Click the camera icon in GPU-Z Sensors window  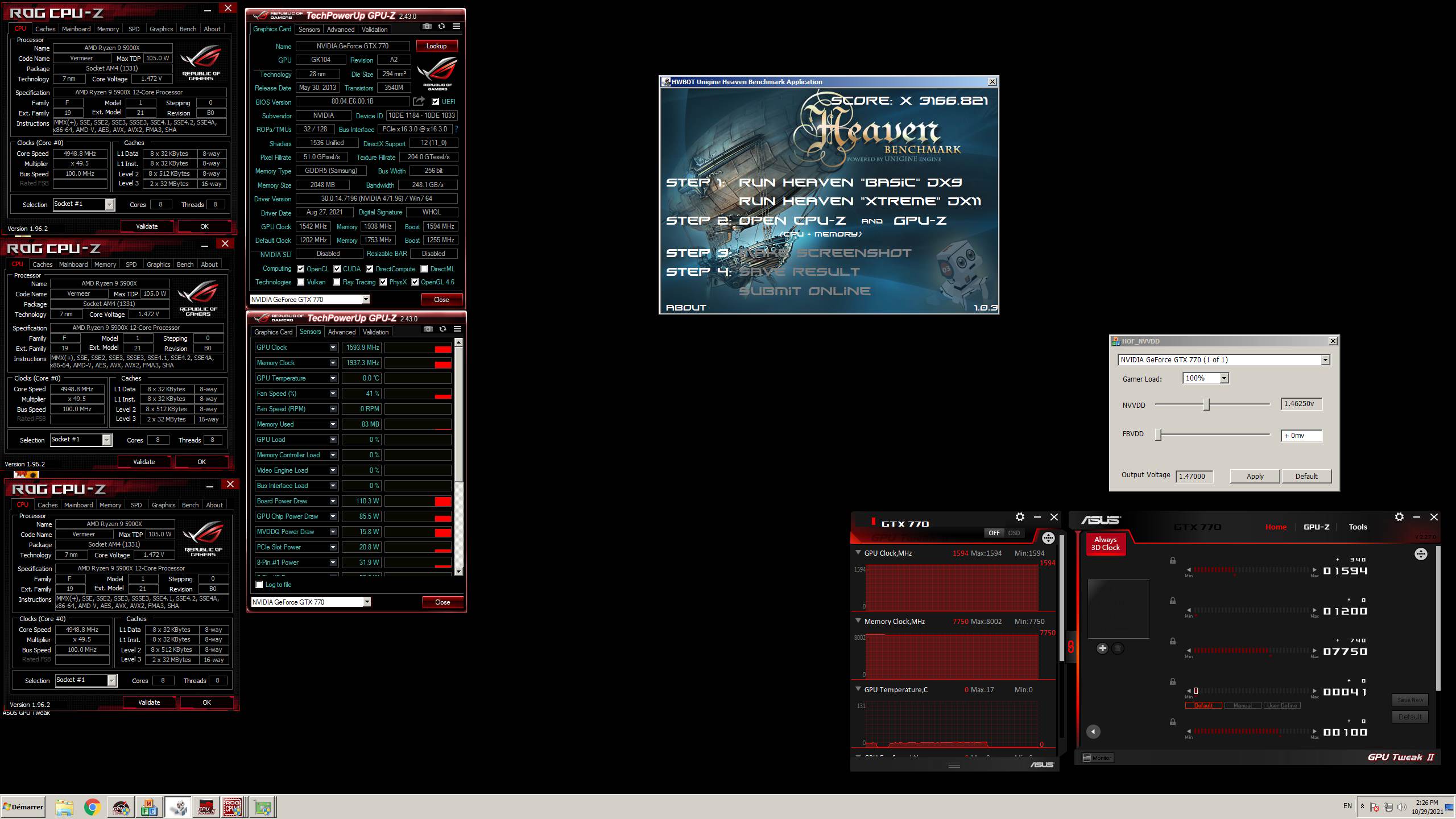coord(428,329)
